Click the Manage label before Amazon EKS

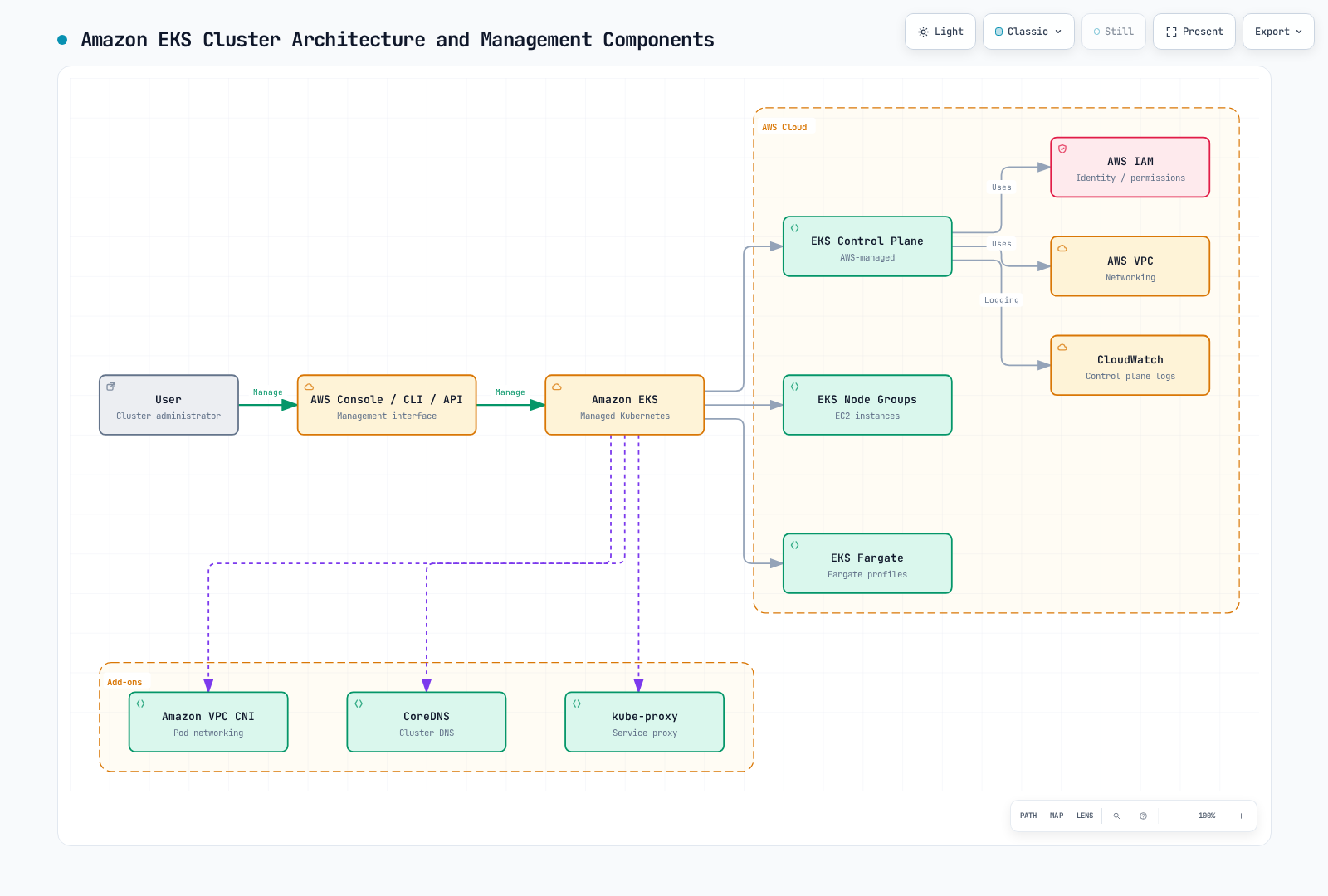click(510, 392)
